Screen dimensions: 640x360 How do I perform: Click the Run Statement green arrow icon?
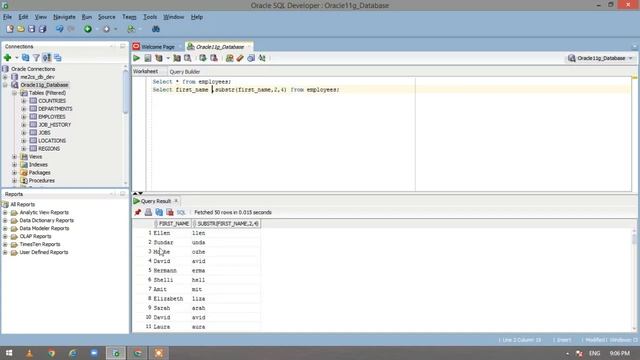tap(137, 58)
